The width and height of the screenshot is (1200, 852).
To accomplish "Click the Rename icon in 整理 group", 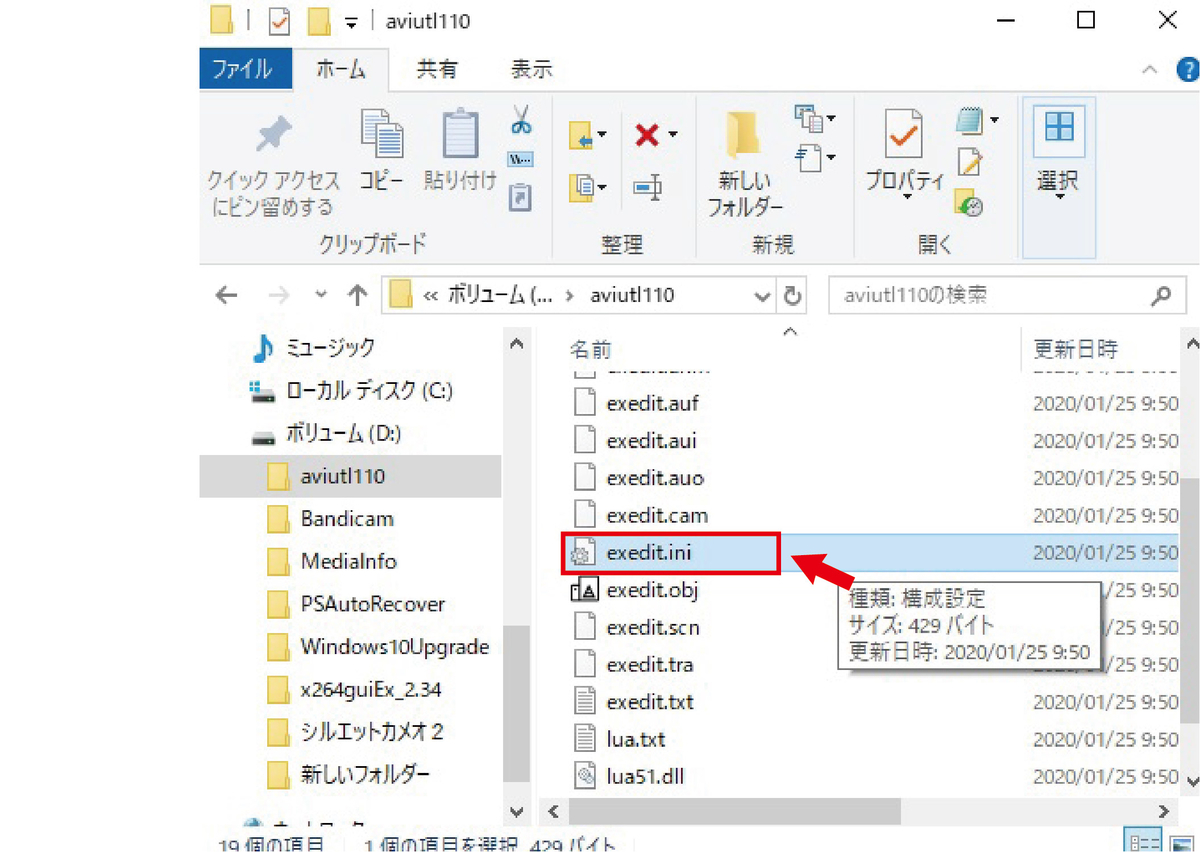I will pos(648,186).
